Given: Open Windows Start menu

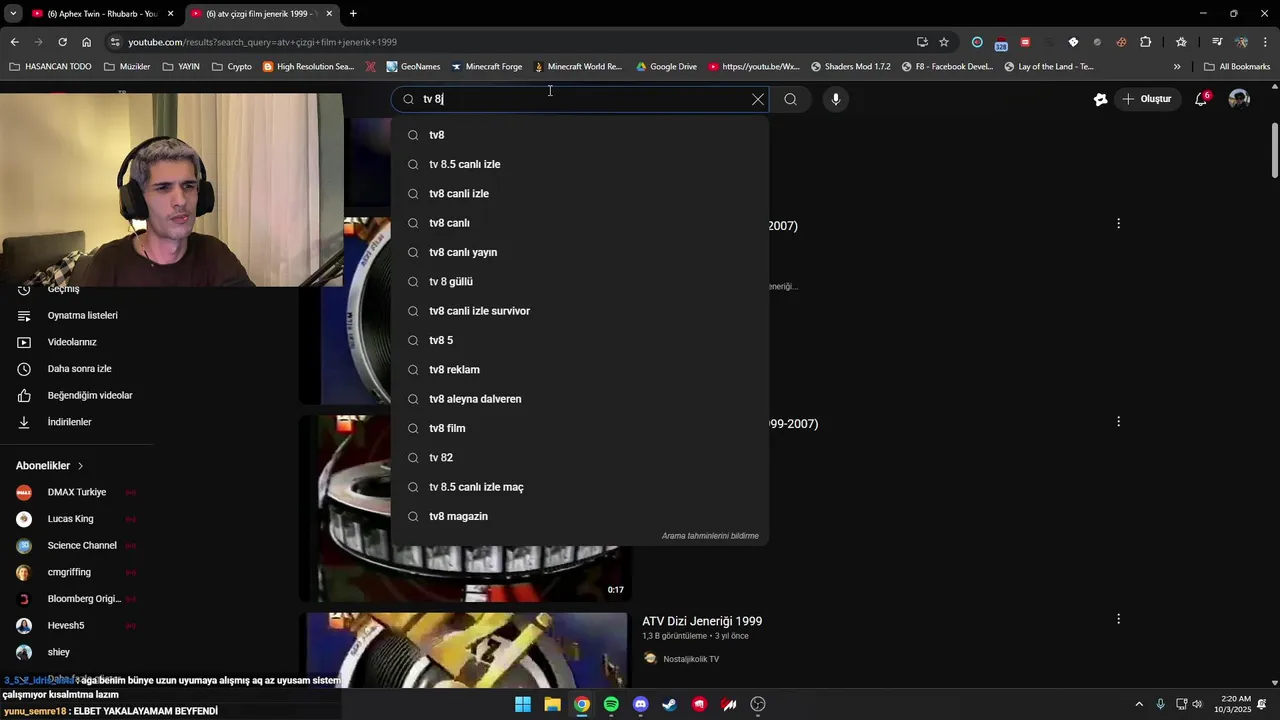Looking at the screenshot, I should pyautogui.click(x=523, y=704).
